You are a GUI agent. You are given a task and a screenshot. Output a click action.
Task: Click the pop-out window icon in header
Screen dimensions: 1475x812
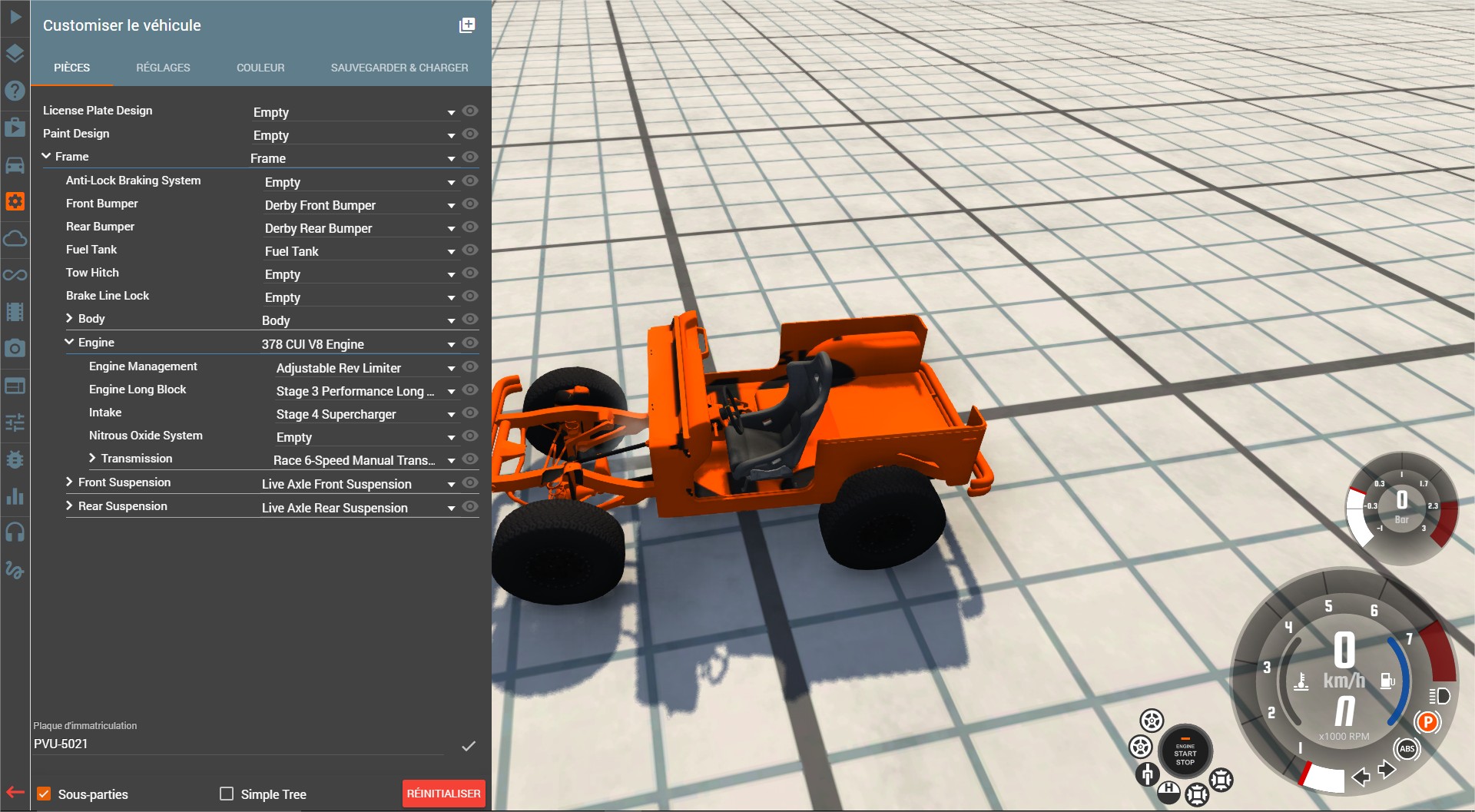click(467, 25)
